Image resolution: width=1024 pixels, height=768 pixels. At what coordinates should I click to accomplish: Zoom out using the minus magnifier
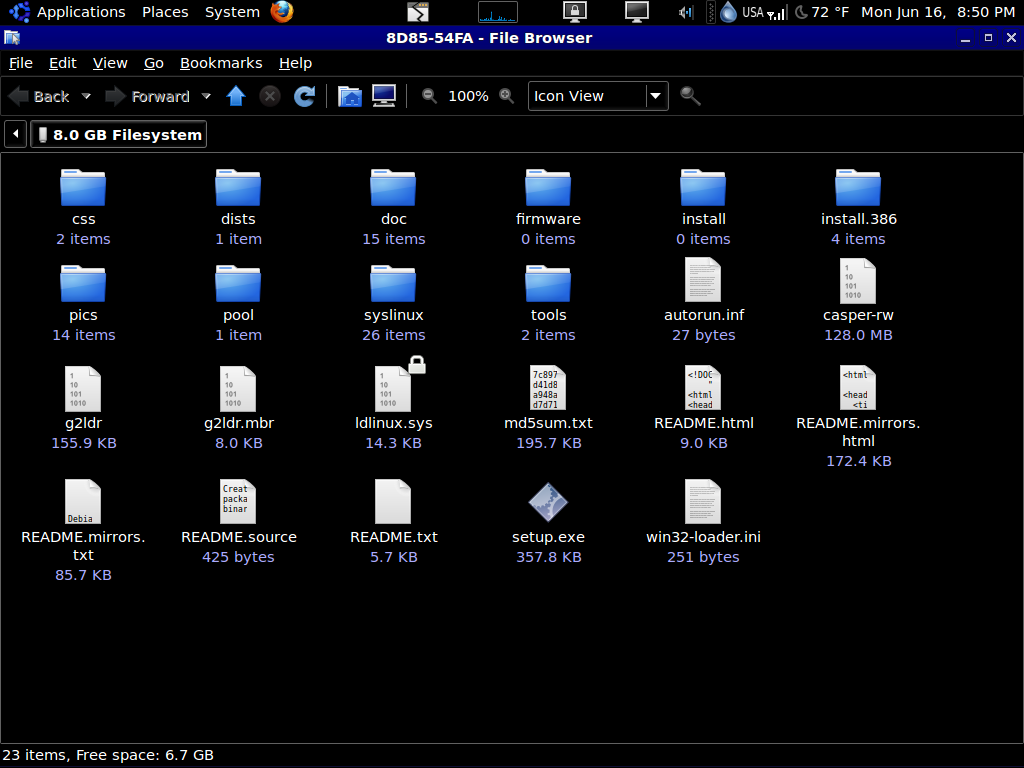429,96
